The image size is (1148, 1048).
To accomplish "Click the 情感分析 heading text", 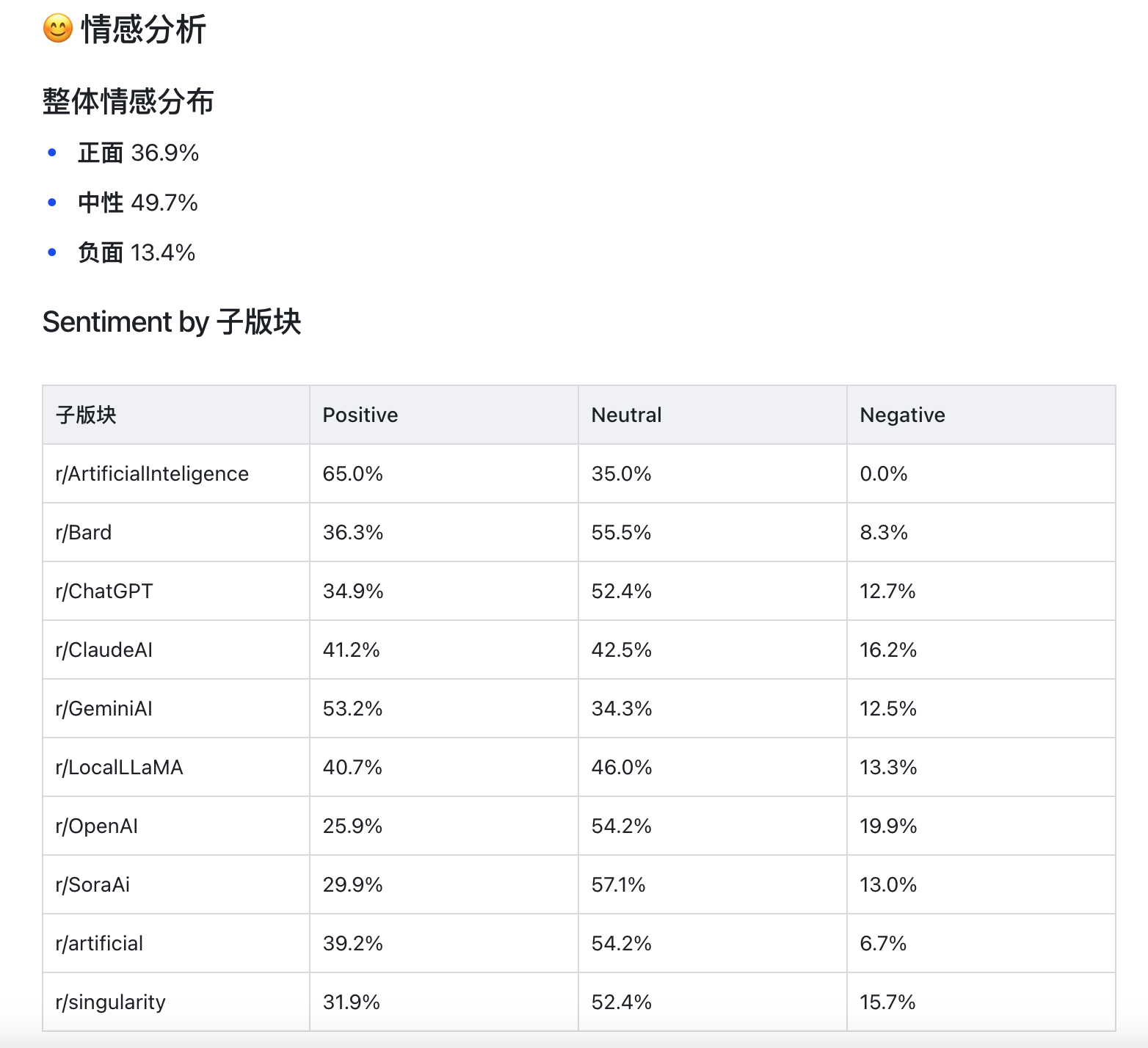I will (143, 30).
